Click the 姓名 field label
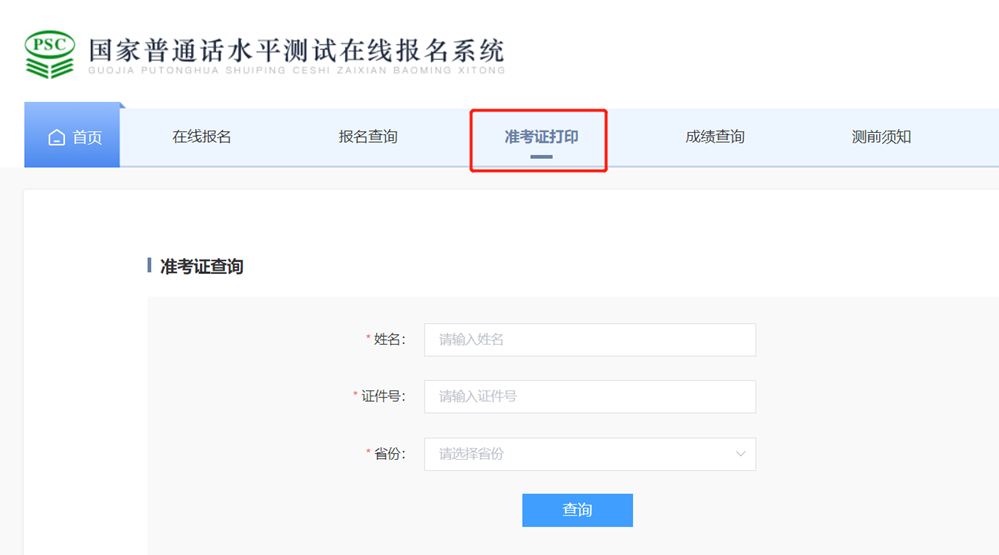The width and height of the screenshot is (999, 555). (388, 340)
